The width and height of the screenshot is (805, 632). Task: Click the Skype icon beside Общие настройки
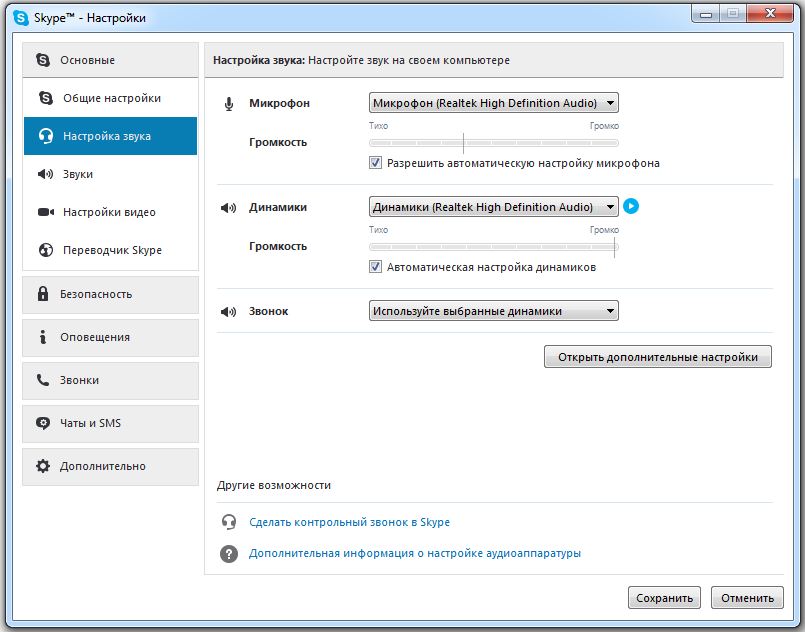46,98
